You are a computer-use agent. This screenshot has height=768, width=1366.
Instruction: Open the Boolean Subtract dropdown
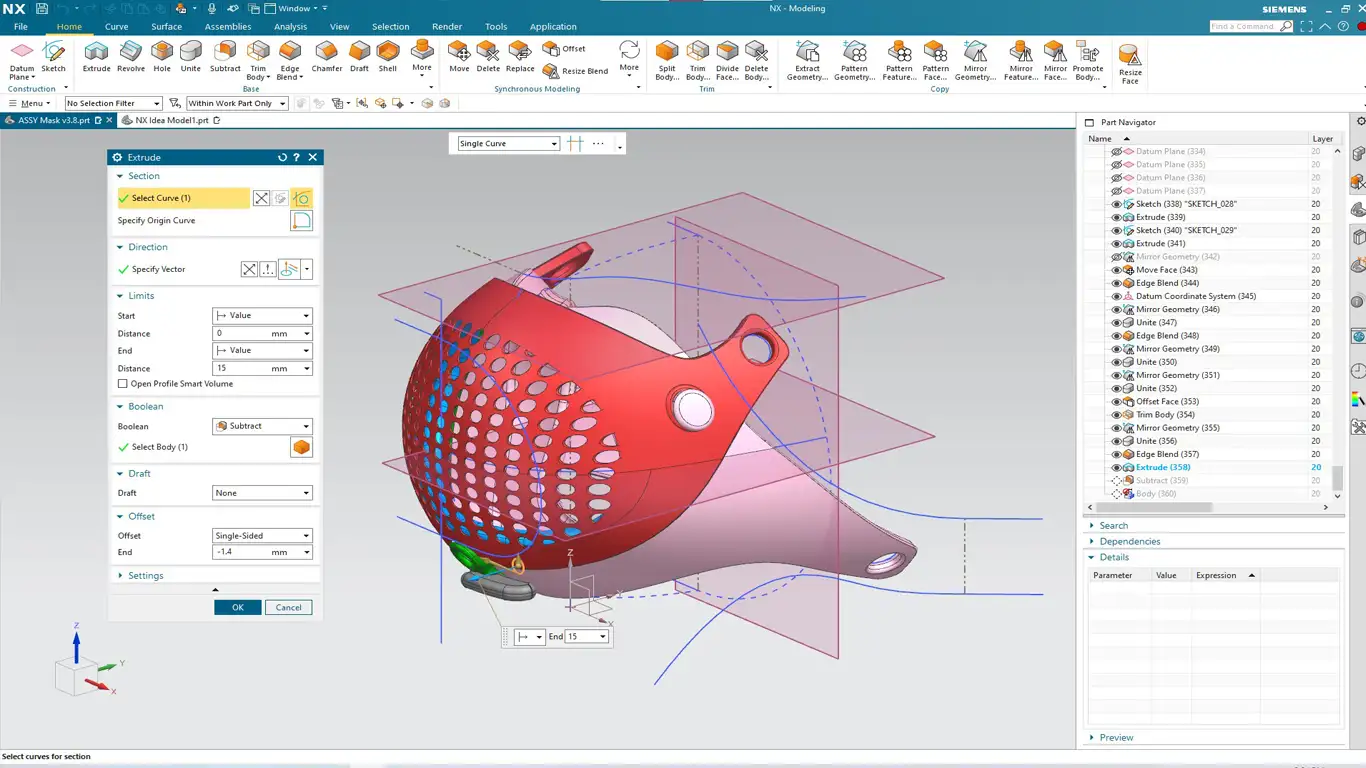point(262,426)
